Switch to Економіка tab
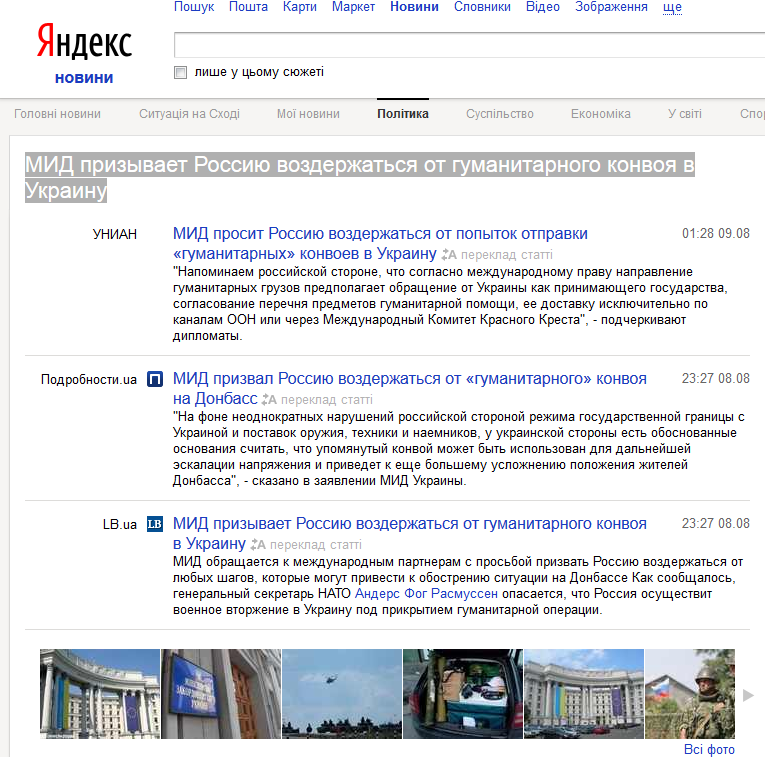The width and height of the screenshot is (765, 757). click(601, 114)
